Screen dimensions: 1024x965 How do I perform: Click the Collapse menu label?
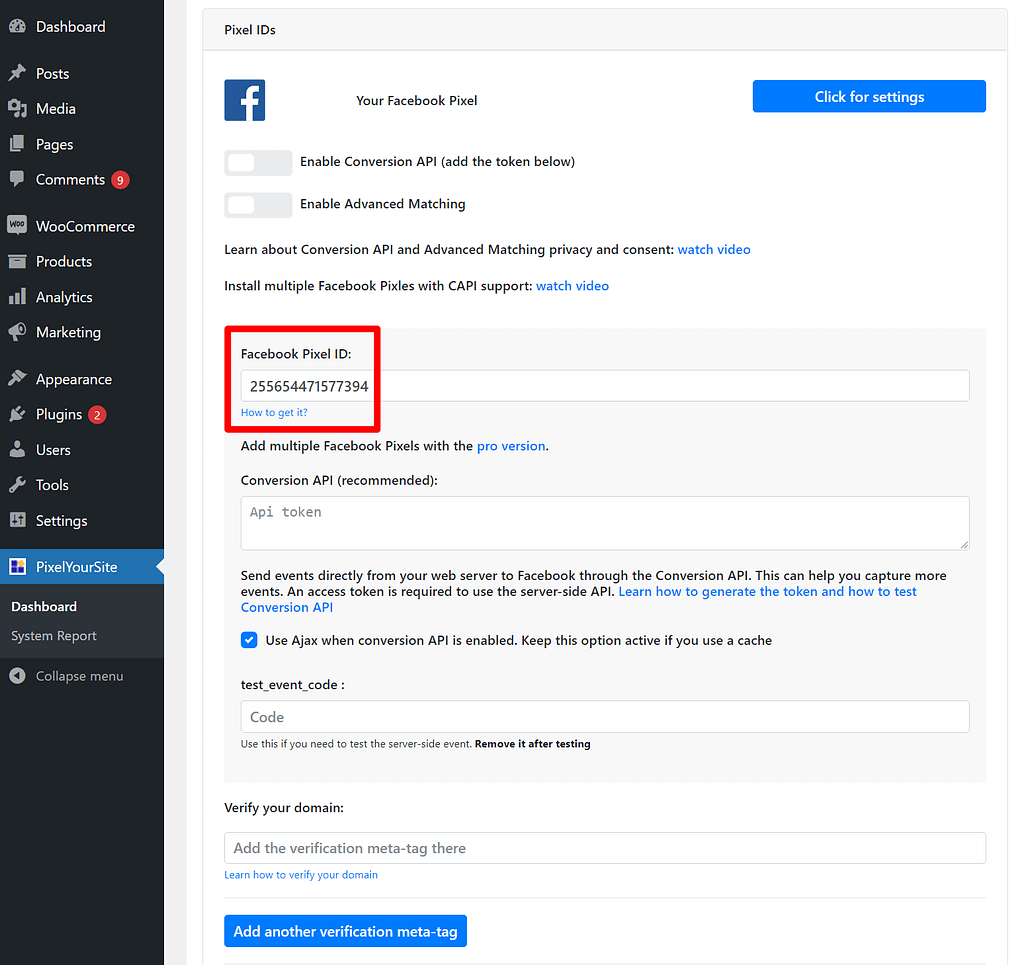(x=79, y=676)
